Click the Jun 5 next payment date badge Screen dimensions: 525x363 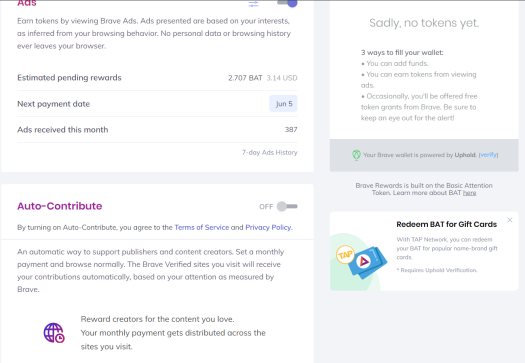283,104
